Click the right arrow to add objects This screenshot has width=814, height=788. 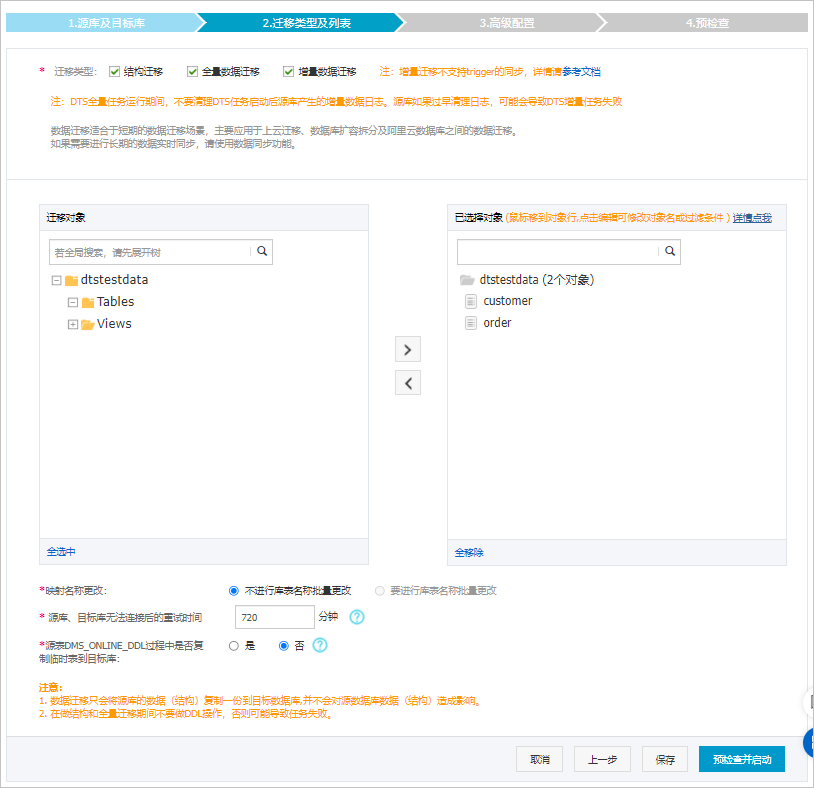[x=408, y=349]
